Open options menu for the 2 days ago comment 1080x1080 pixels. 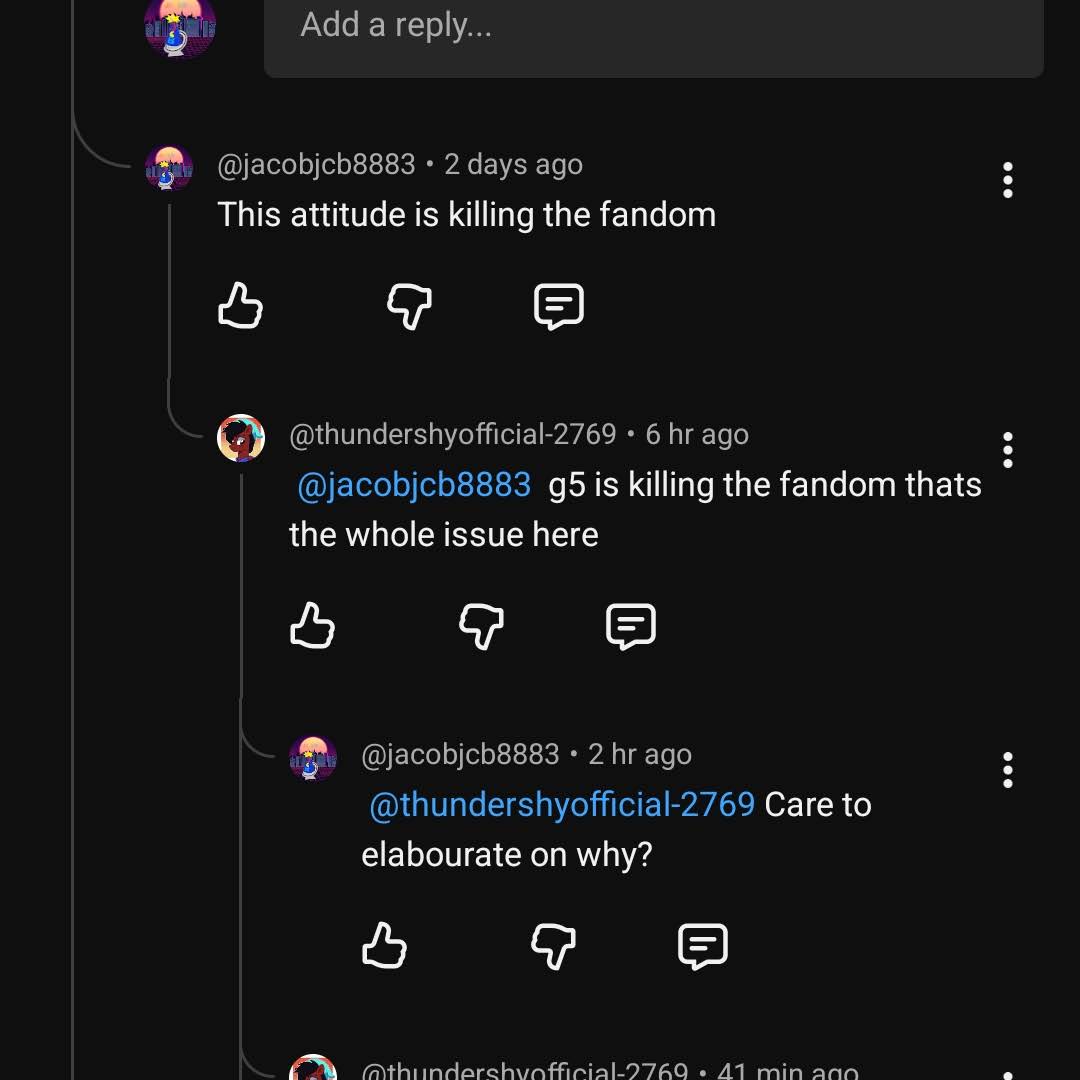click(1008, 180)
